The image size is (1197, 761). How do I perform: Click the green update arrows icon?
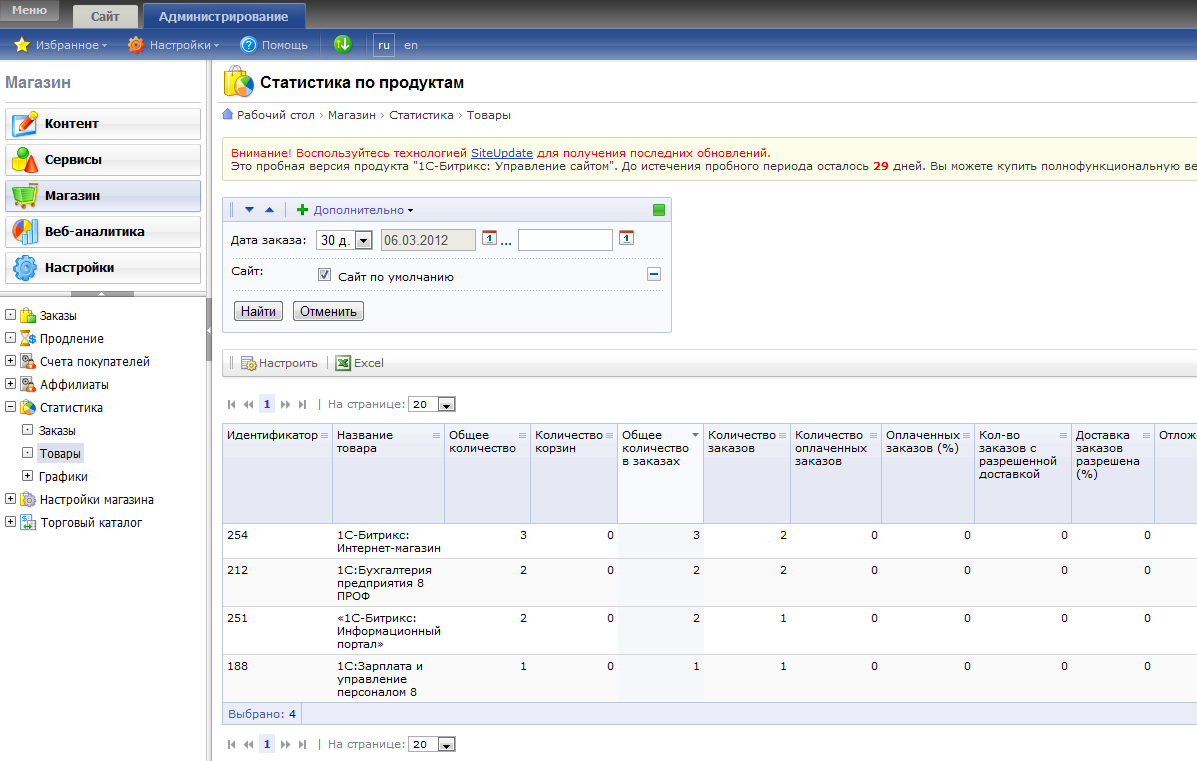point(343,44)
